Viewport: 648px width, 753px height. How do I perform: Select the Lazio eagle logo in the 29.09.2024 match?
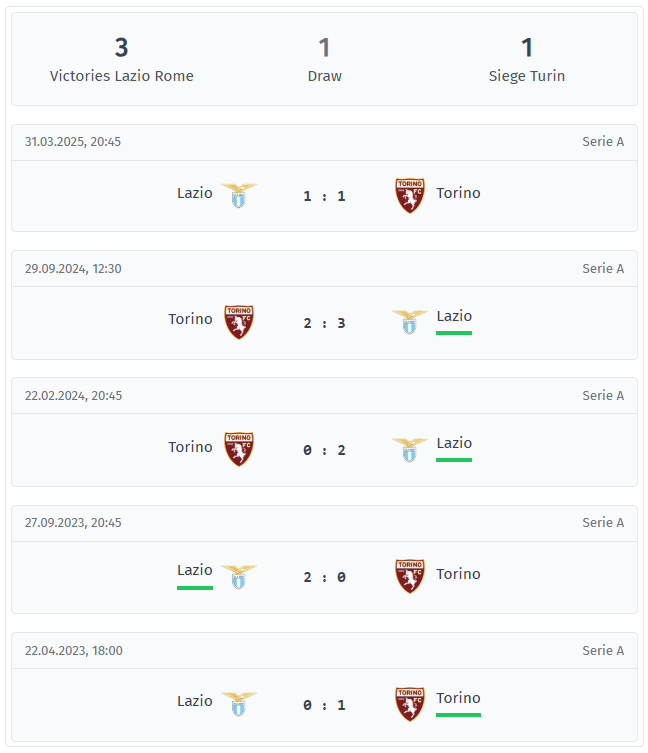pyautogui.click(x=409, y=322)
